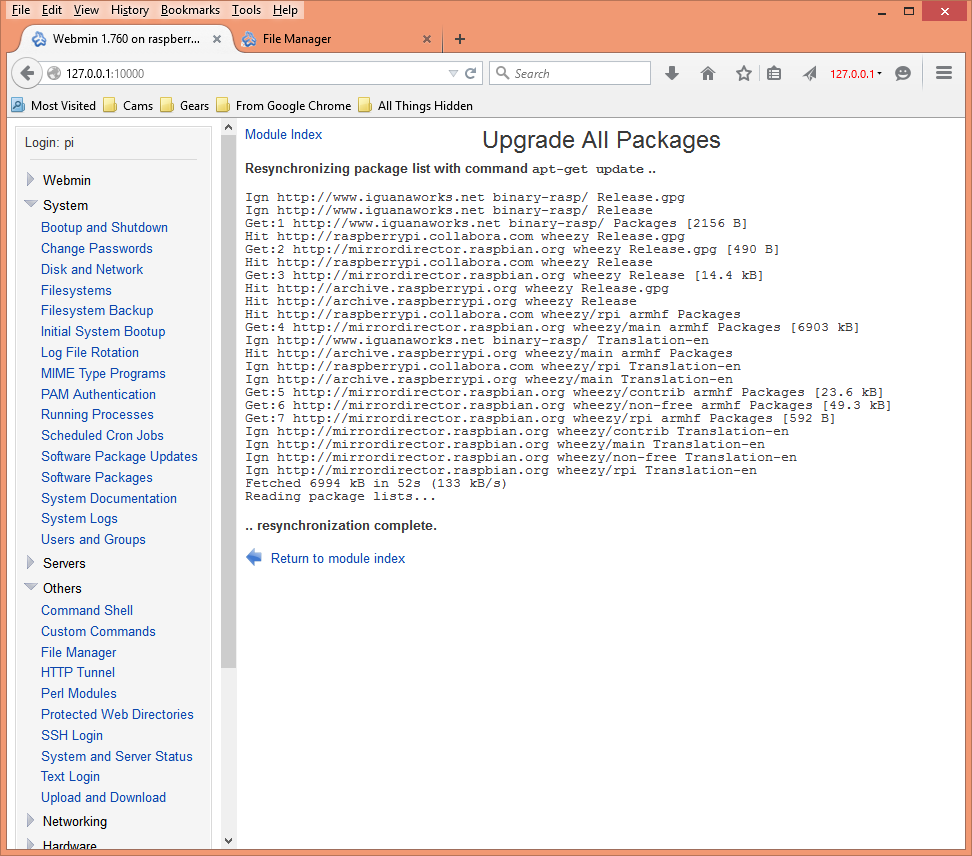Open Software Package Updates
This screenshot has width=972, height=856.
point(119,456)
